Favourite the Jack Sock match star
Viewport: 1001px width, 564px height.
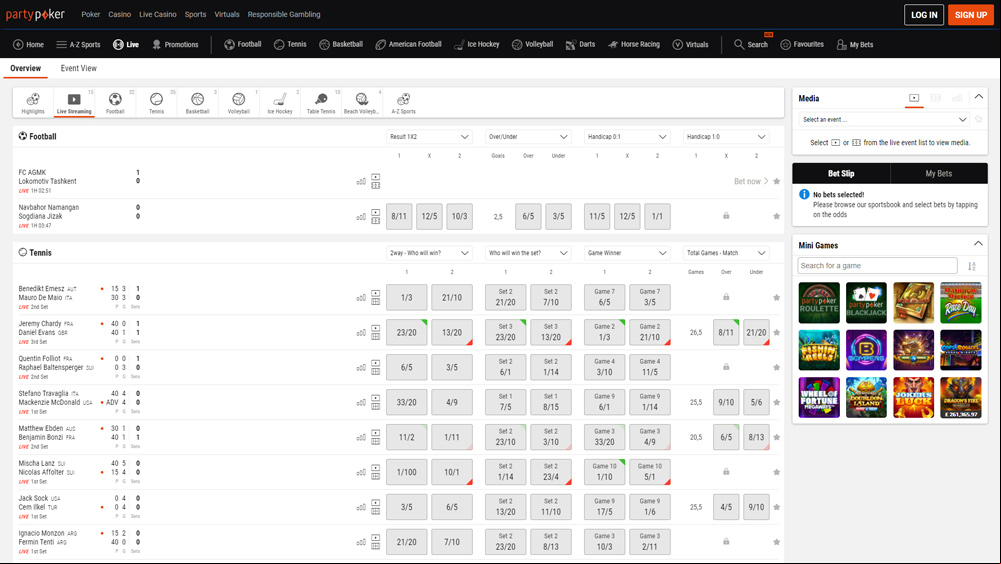pyautogui.click(x=776, y=507)
